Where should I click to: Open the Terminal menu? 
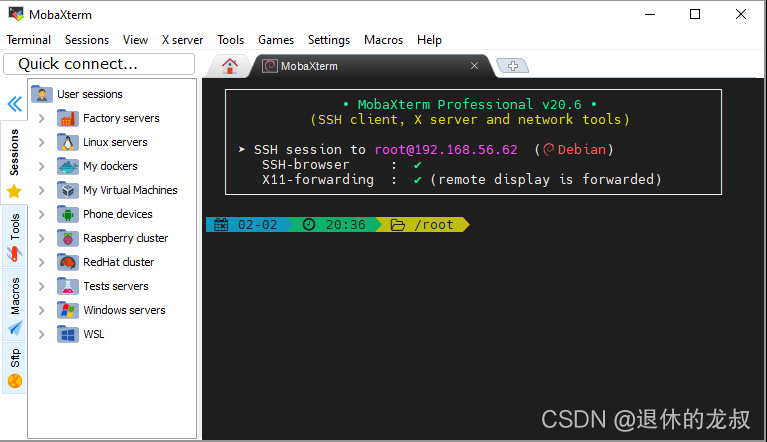click(x=28, y=40)
